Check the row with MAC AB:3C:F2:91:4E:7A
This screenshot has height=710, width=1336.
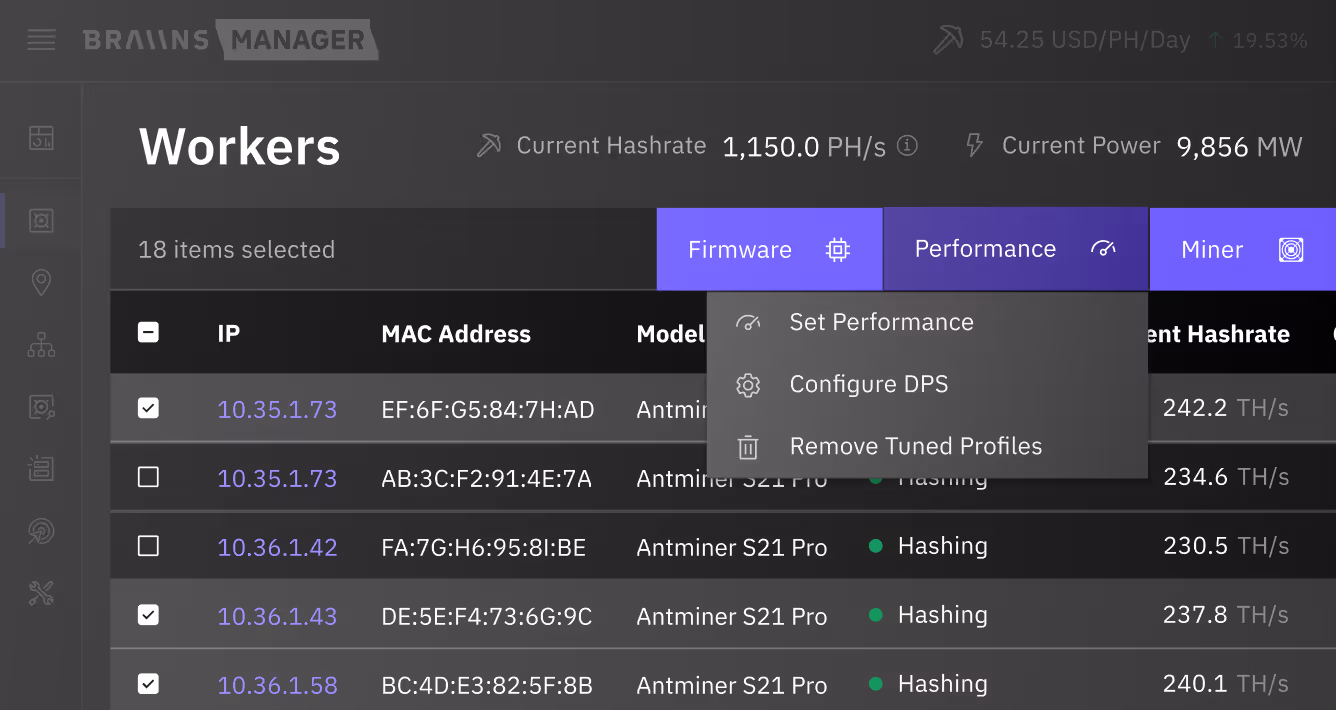pyautogui.click(x=148, y=477)
